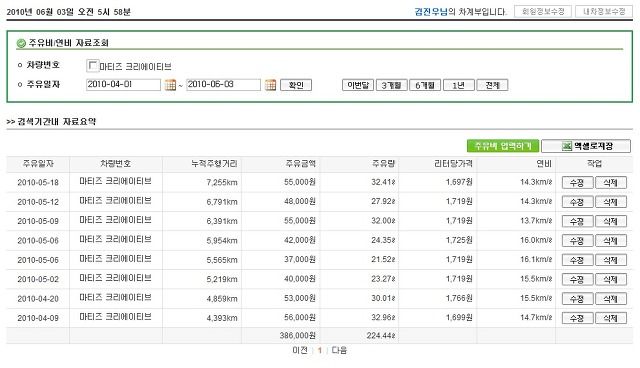The image size is (640, 368).
Task: Click the 32.41ℓ fuel volume cell
Action: click(x=383, y=182)
